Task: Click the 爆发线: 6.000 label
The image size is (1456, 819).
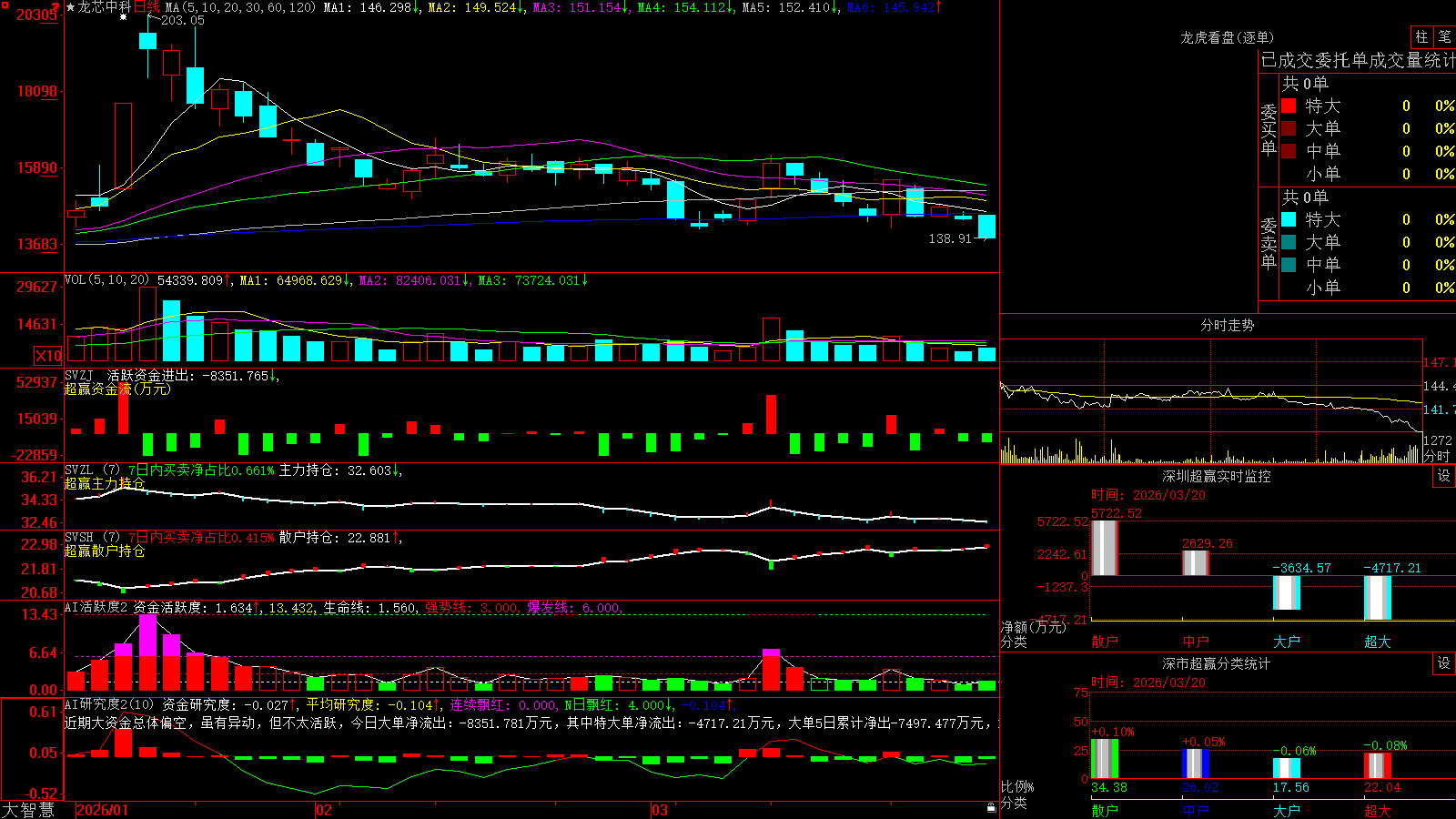Action: [574, 608]
